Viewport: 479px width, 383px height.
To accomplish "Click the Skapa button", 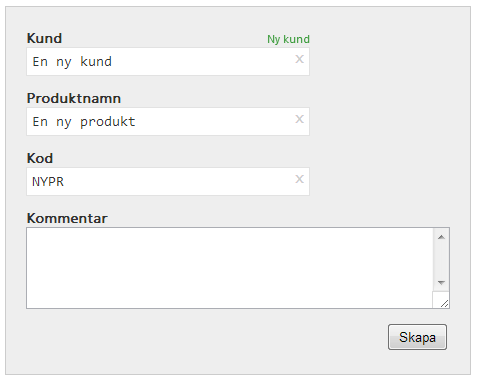I will [x=417, y=337].
